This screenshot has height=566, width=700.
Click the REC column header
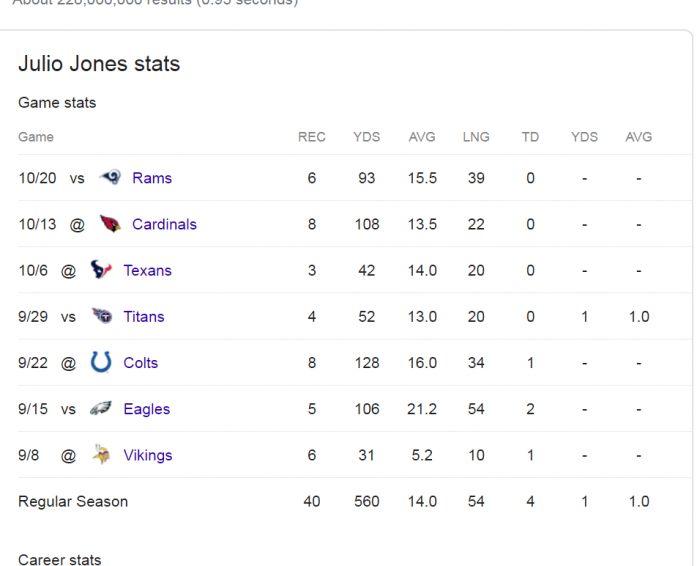coord(312,137)
